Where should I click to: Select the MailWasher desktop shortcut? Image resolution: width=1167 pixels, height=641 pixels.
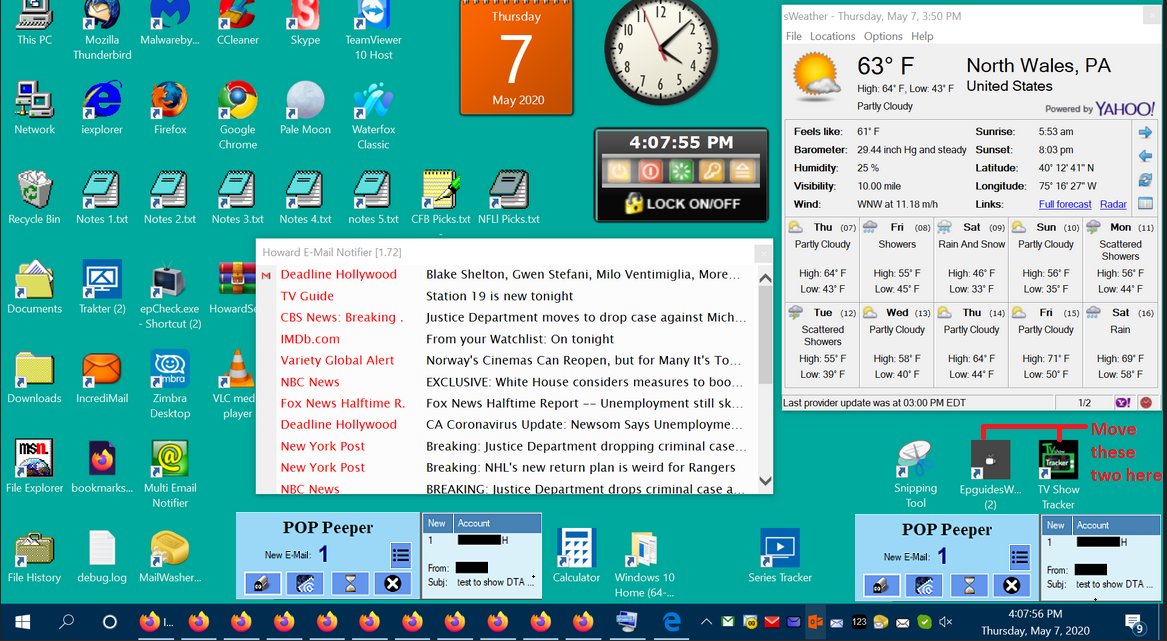(170, 549)
